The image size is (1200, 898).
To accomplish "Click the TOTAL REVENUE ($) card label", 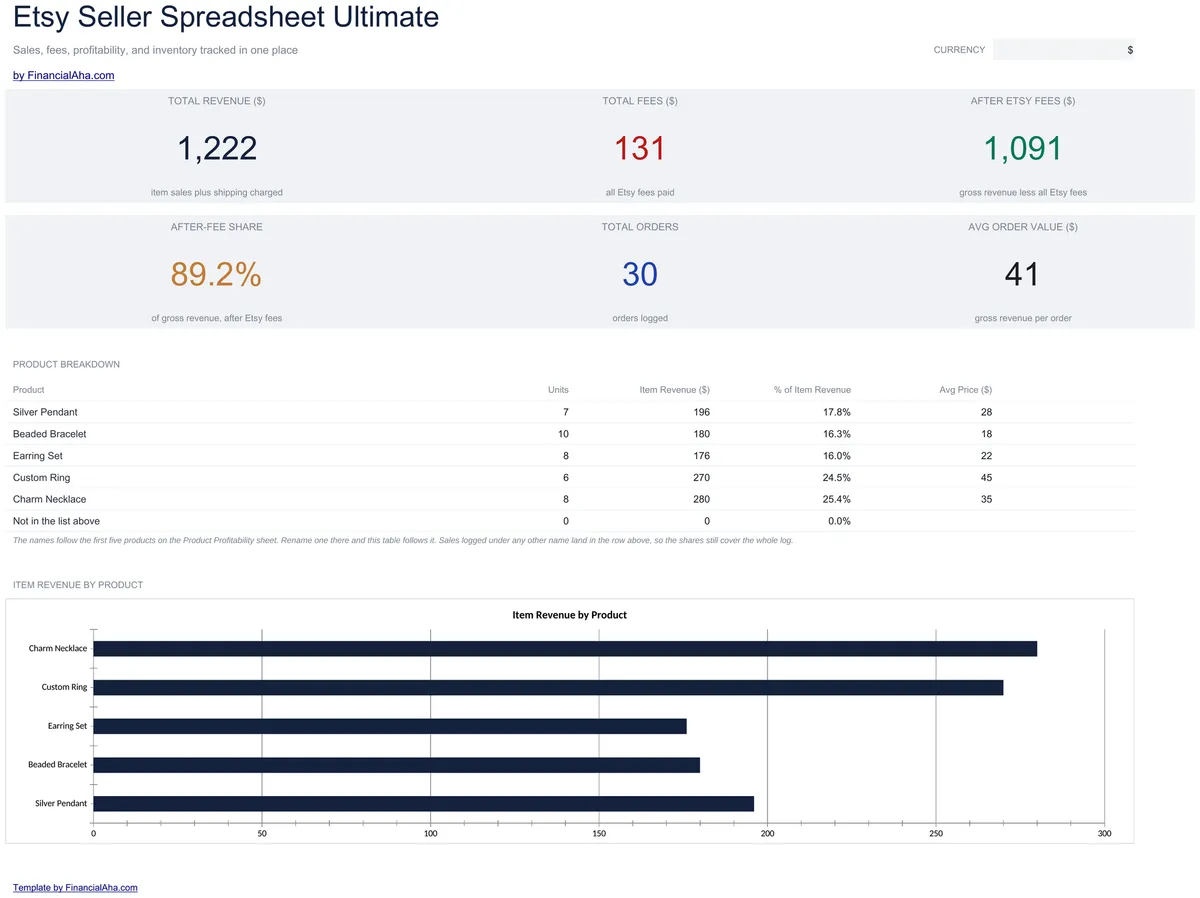I will tap(217, 101).
